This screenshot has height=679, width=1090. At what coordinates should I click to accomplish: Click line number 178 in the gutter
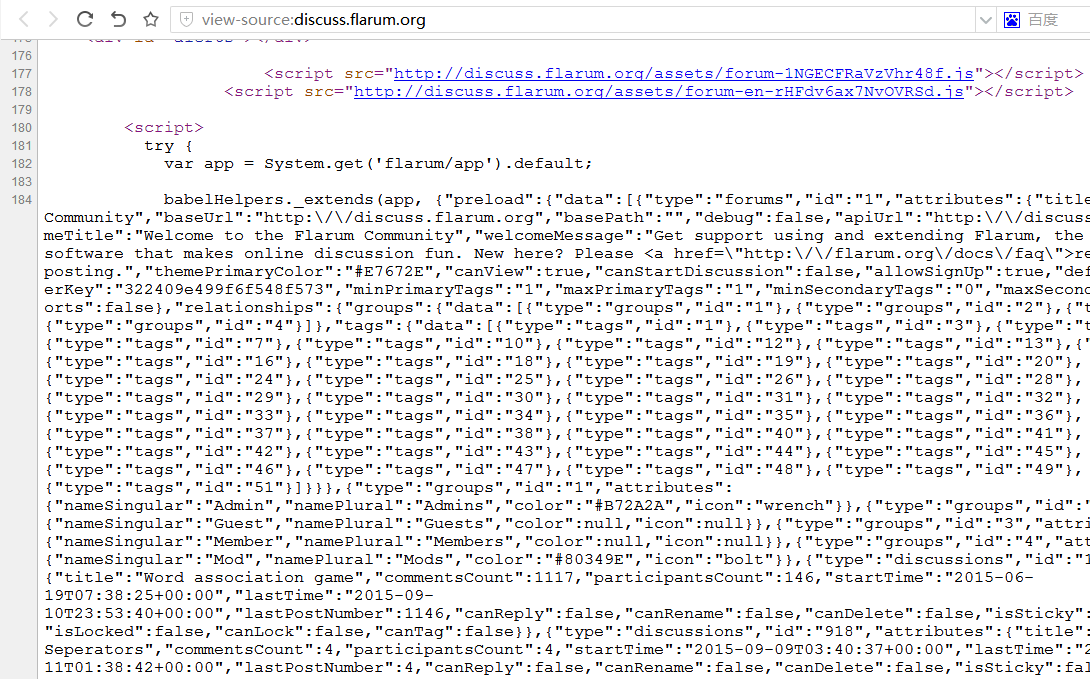click(22, 92)
